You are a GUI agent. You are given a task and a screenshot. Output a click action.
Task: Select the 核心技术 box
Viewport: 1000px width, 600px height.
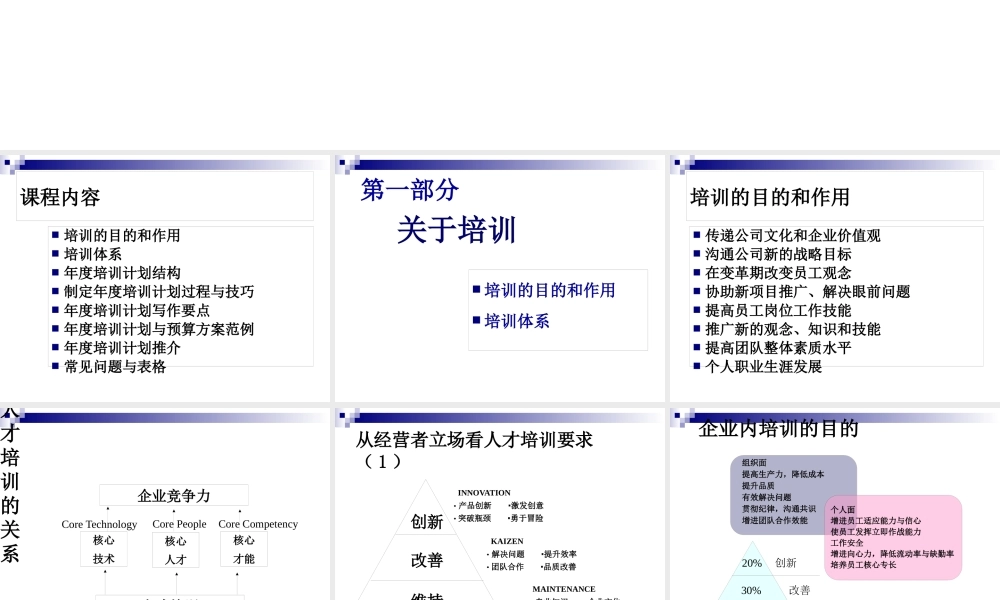(103, 549)
